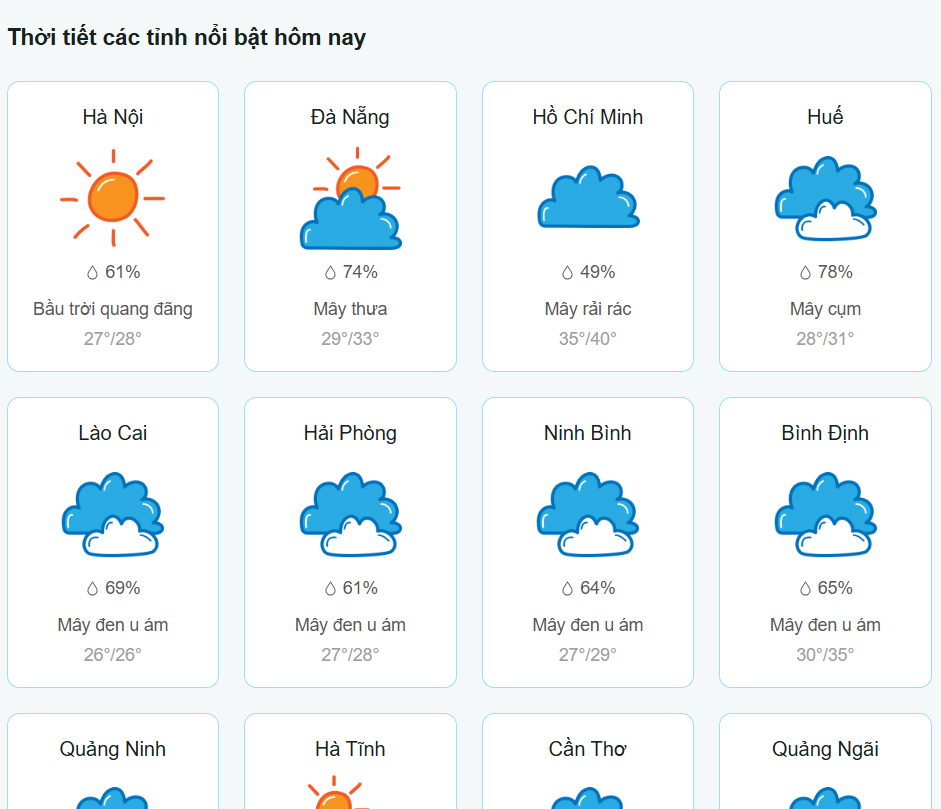Select the Cần Thơ city name
Image resolution: width=941 pixels, height=809 pixels.
coord(588,749)
